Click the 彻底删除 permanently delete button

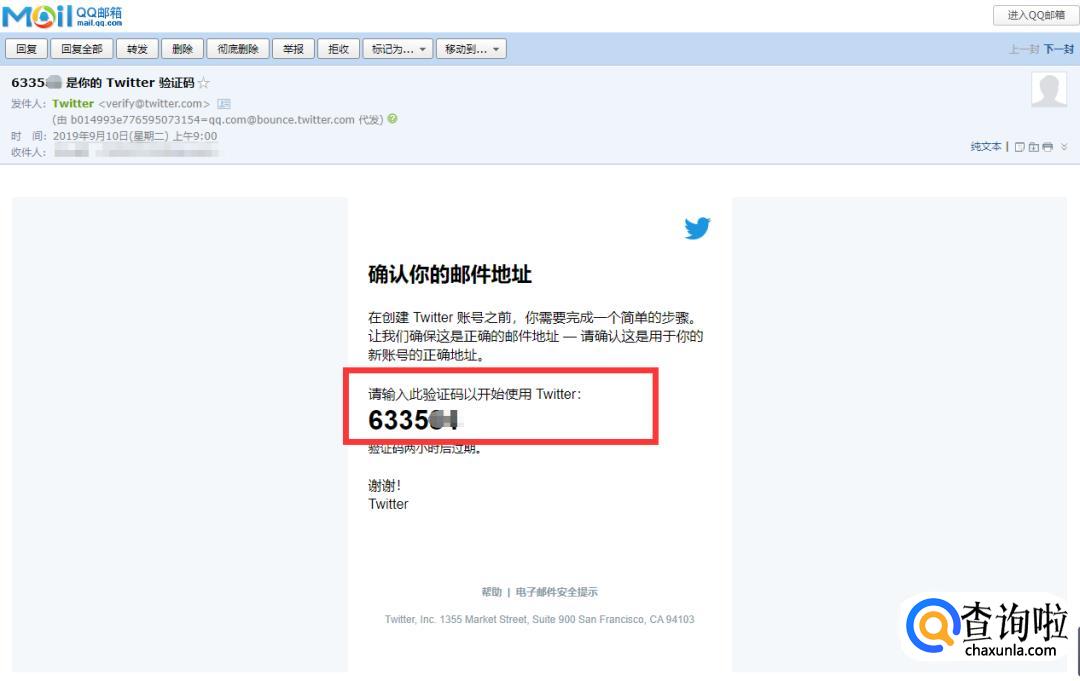[238, 49]
